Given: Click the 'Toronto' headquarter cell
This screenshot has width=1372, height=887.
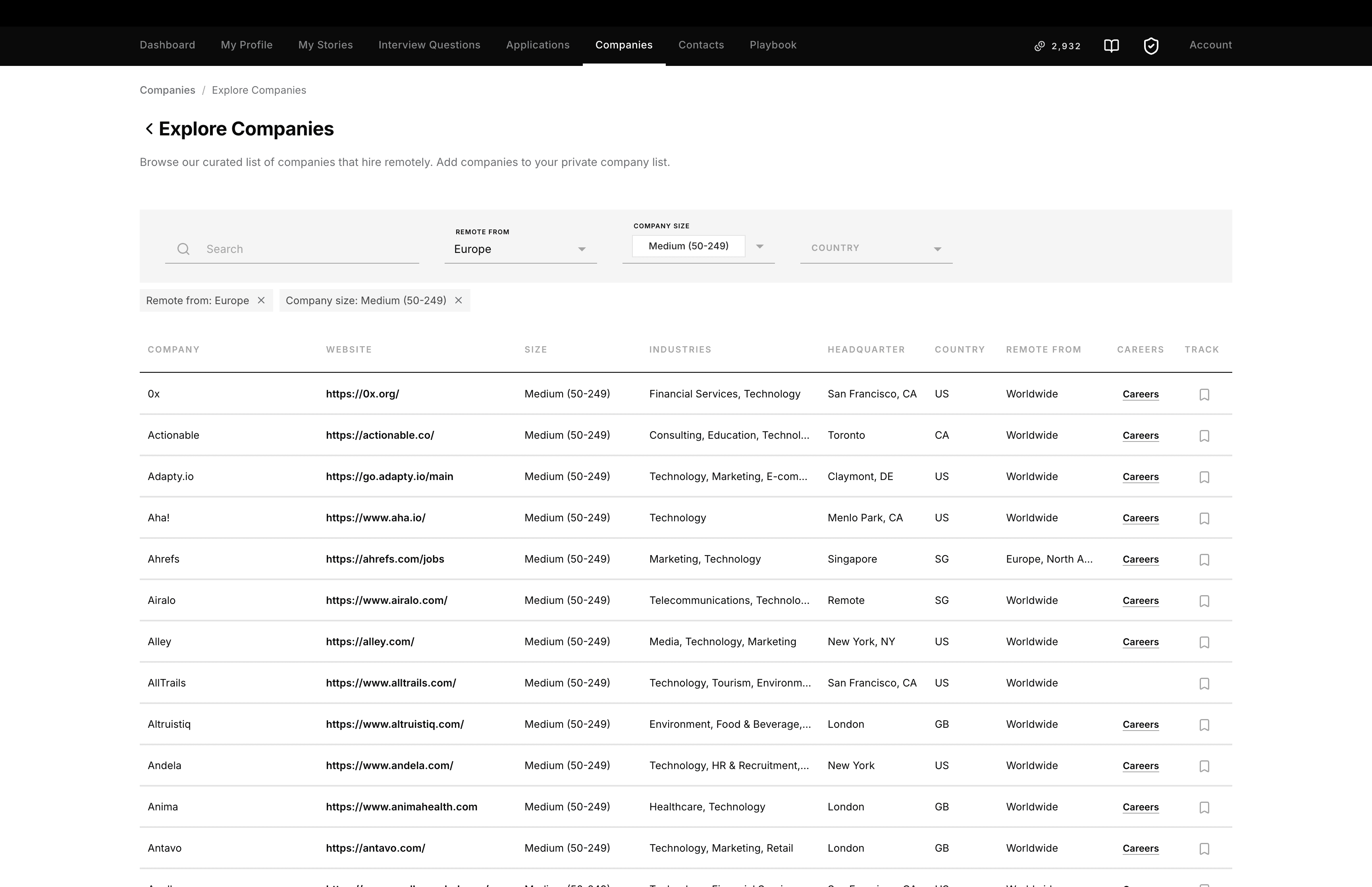Looking at the screenshot, I should point(846,435).
